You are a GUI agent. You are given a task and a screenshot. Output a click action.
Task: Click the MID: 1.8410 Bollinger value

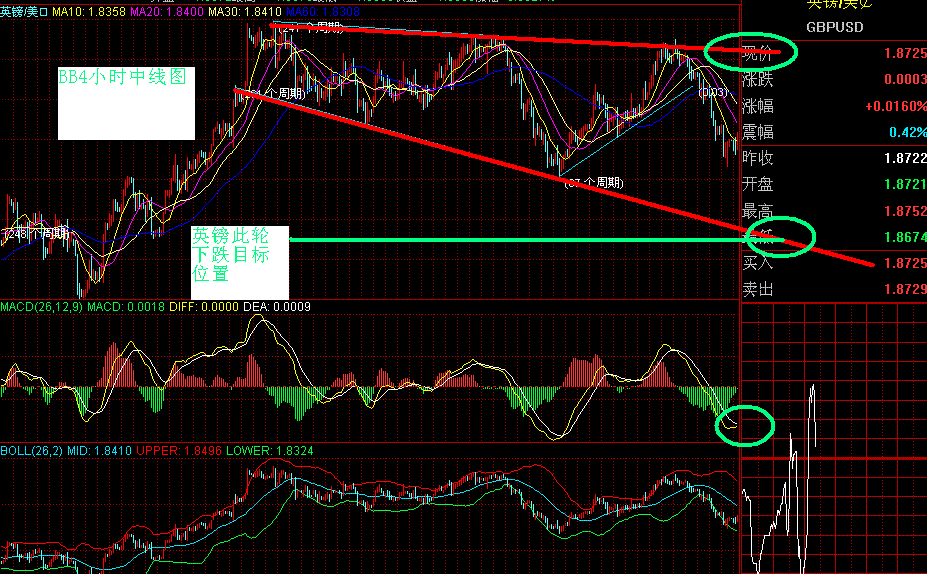99,451
